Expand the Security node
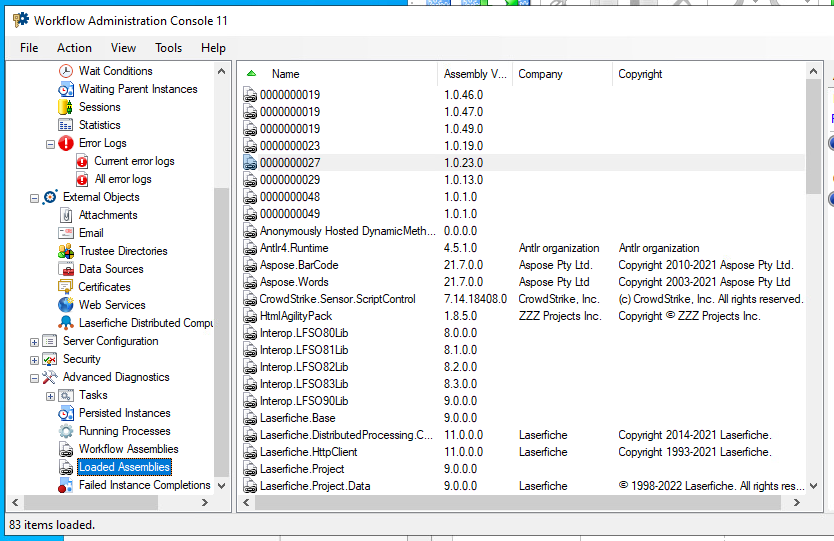834x541 pixels. 35,360
